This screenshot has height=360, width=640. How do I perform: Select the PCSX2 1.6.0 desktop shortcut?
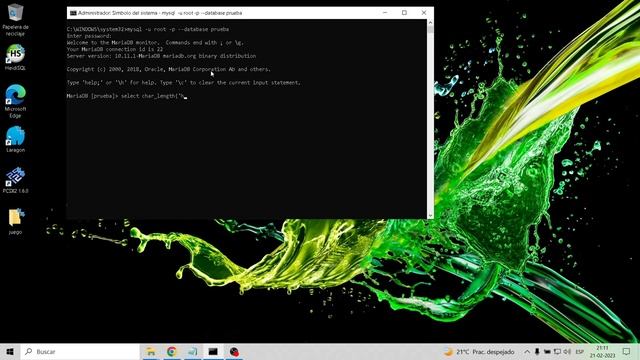click(15, 180)
